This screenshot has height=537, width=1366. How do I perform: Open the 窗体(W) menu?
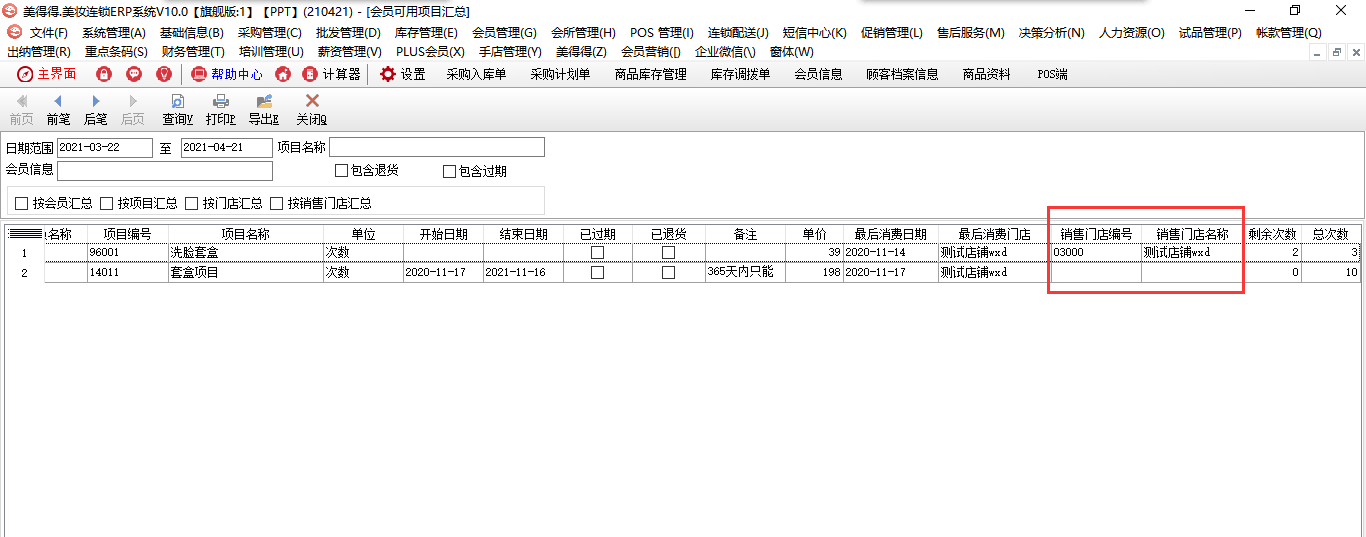(x=791, y=51)
